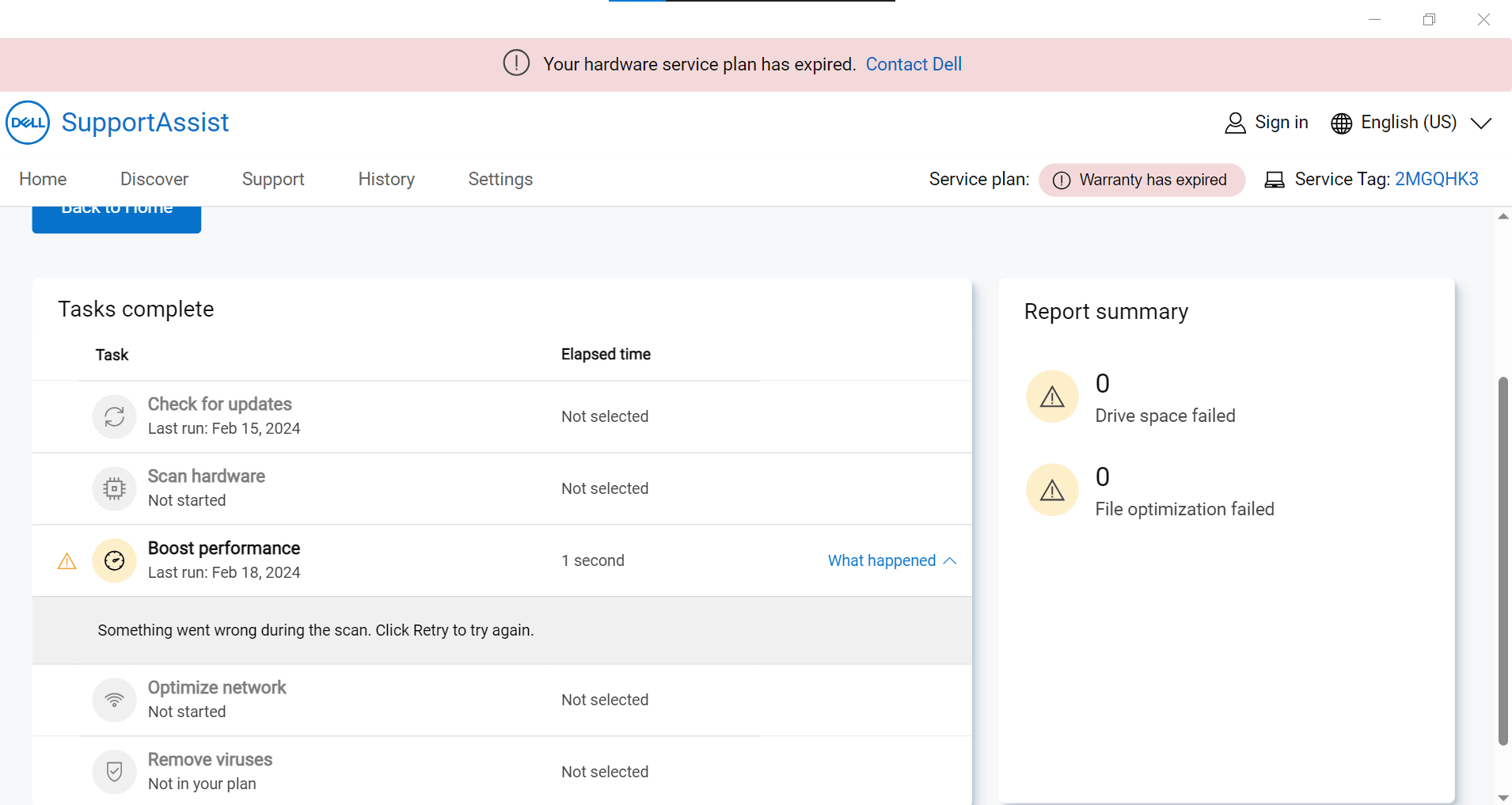This screenshot has width=1512, height=805.
Task: Click the scroll down arrow on scrollbar
Action: pos(1503,797)
